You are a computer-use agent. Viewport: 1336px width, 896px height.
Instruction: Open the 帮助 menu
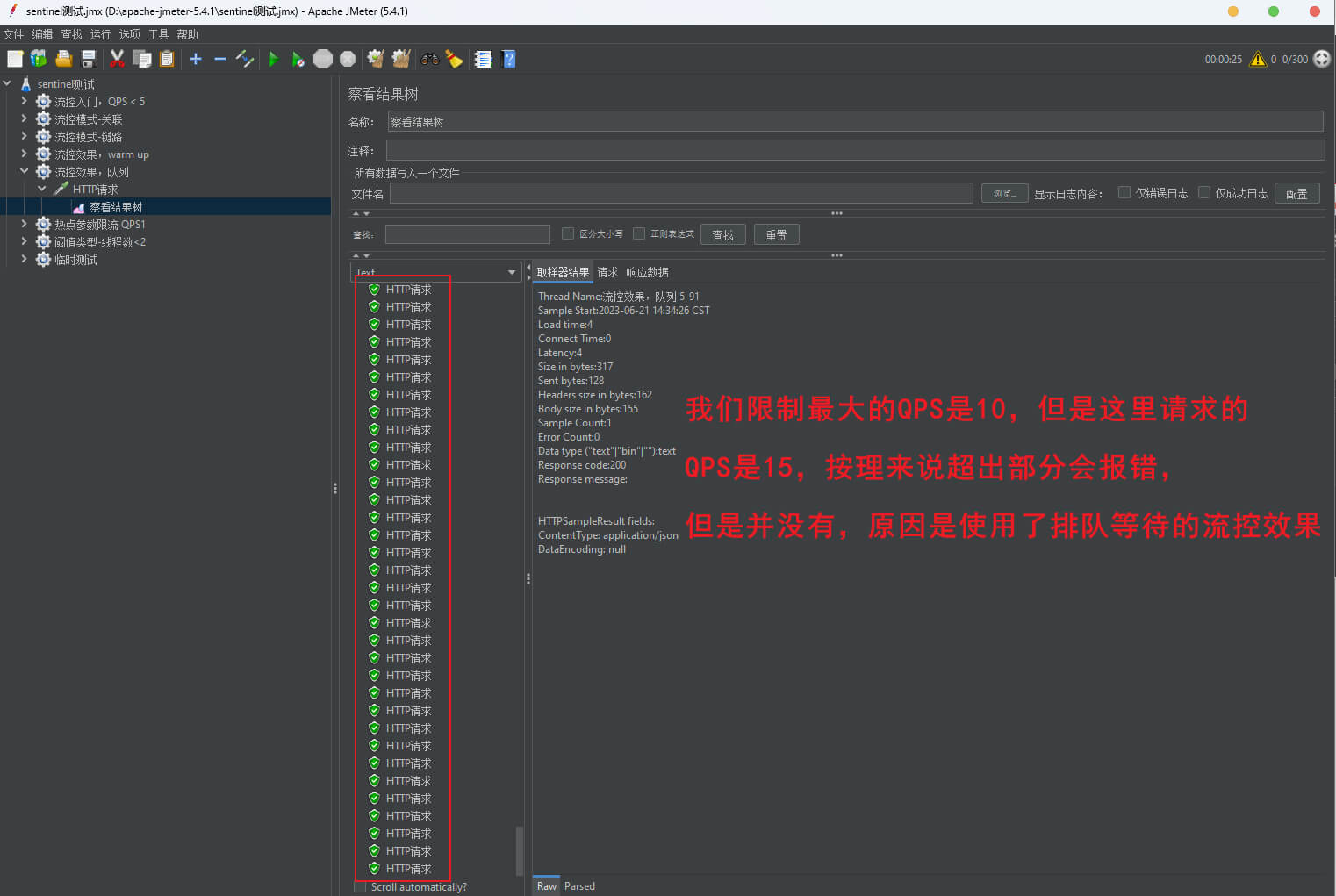pos(187,34)
